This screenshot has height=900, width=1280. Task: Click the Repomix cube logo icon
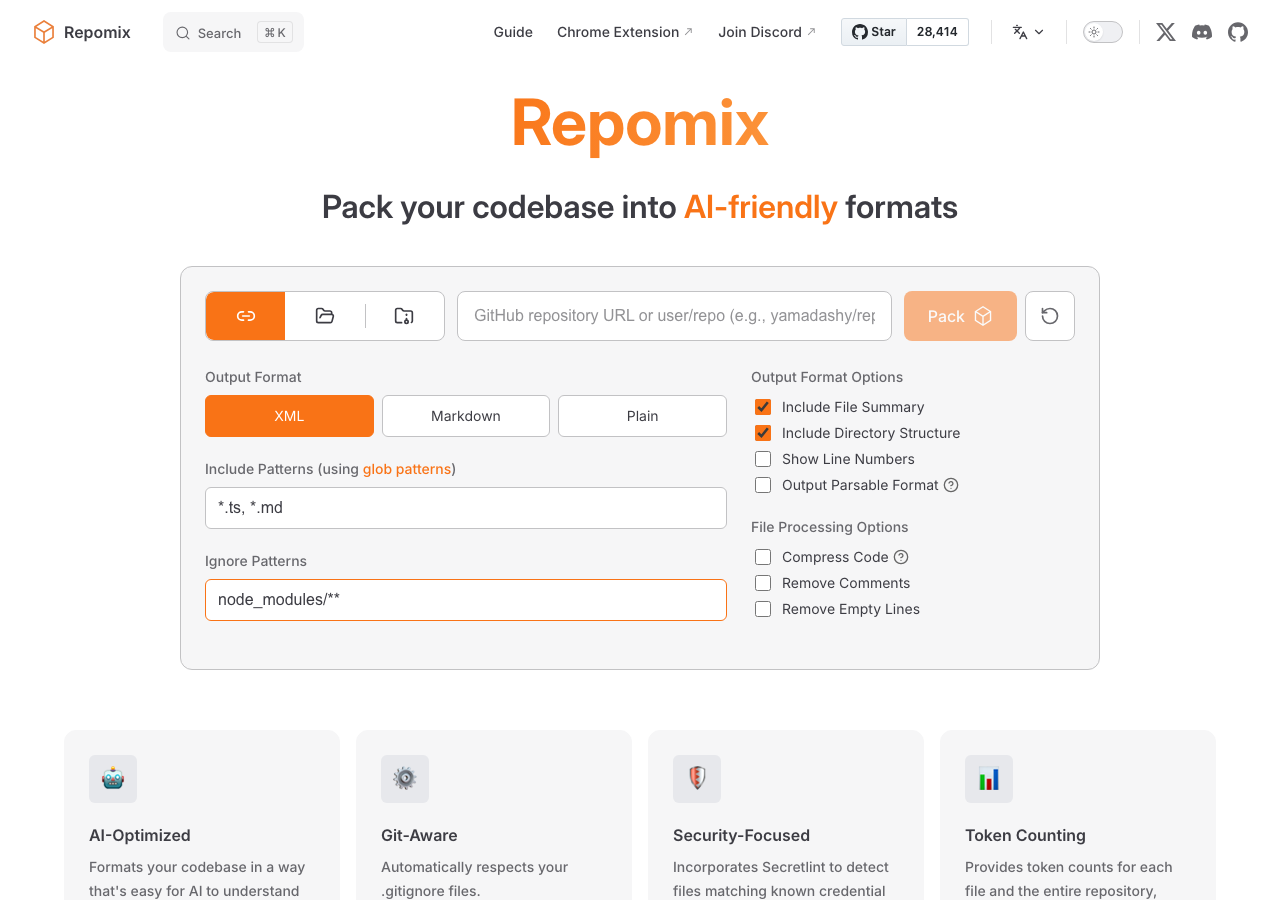[44, 32]
